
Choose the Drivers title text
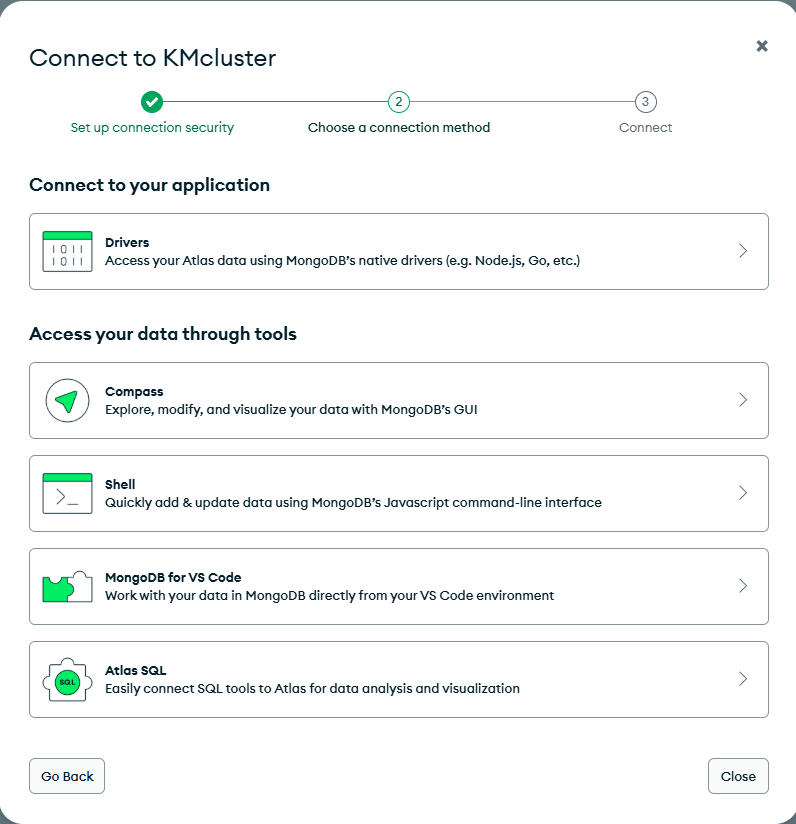pos(127,242)
